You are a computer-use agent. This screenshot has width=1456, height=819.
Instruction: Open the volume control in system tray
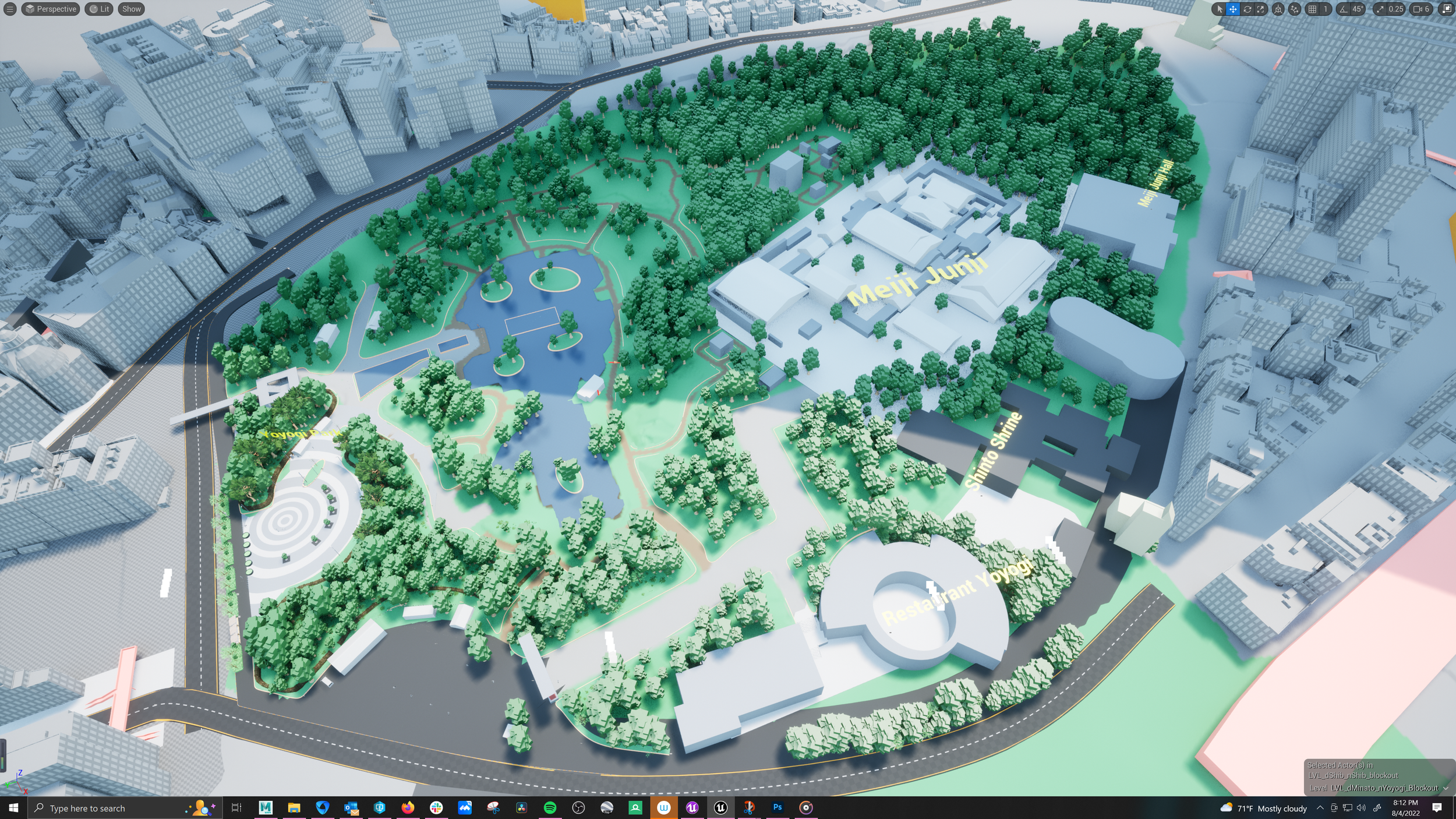(1361, 808)
